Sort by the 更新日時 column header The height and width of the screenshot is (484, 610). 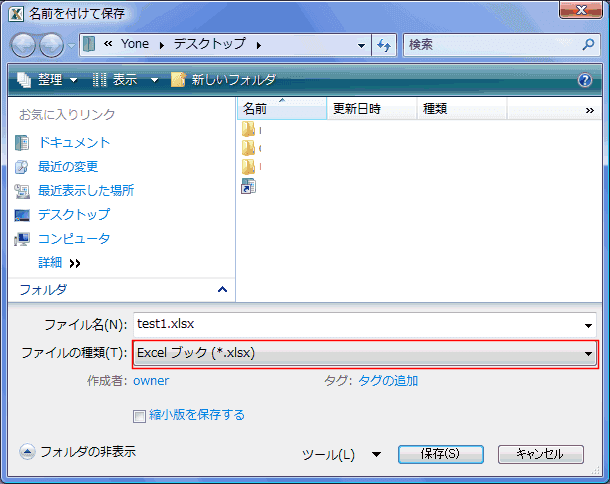(x=372, y=109)
